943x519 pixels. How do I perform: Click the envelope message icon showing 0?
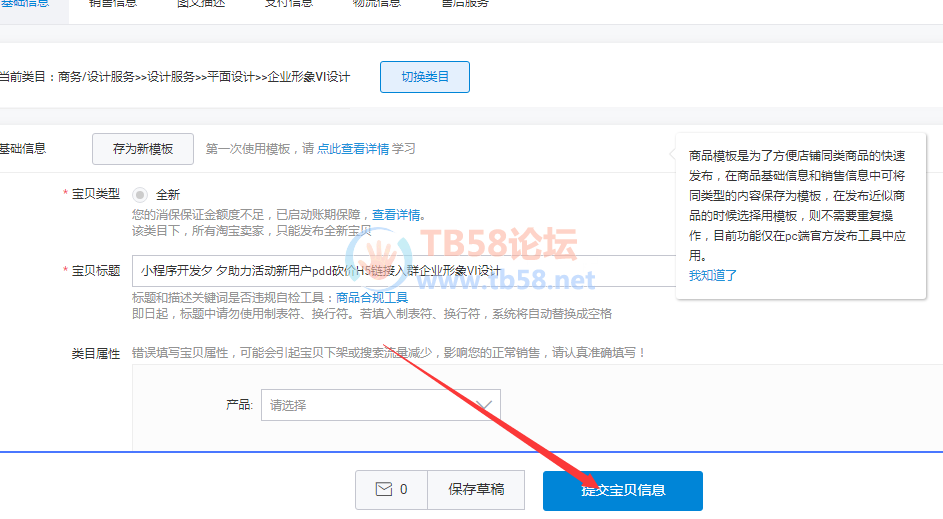point(391,490)
